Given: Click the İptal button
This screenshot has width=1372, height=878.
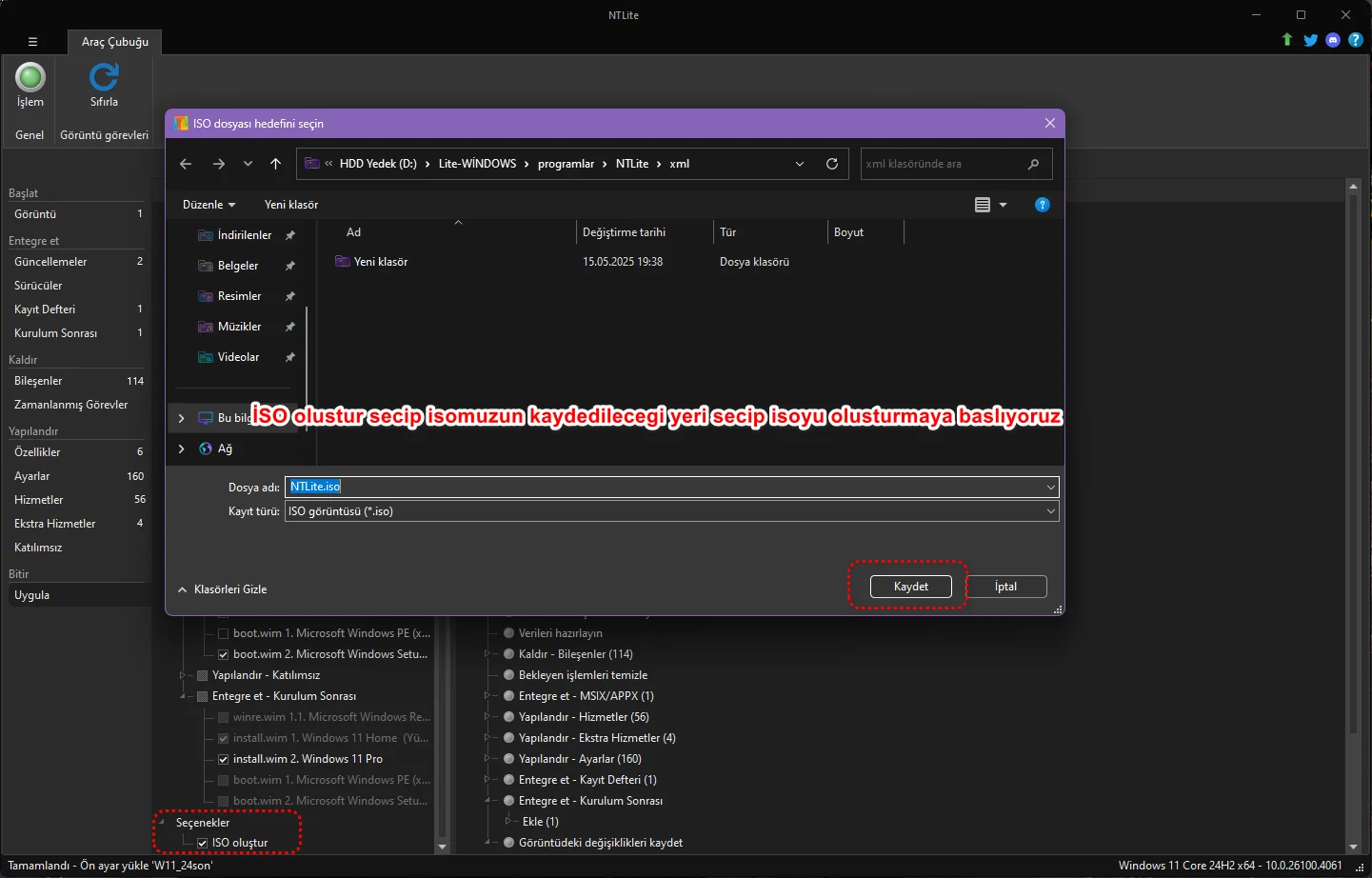Looking at the screenshot, I should click(1006, 587).
